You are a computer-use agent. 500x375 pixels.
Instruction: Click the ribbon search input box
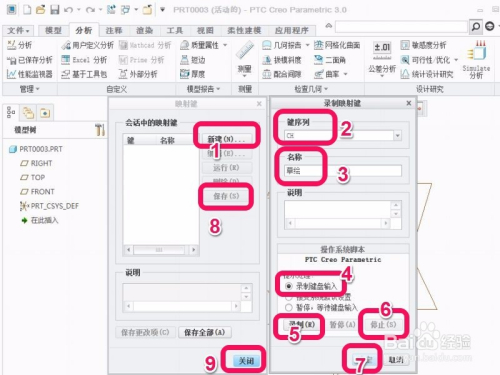point(401,26)
